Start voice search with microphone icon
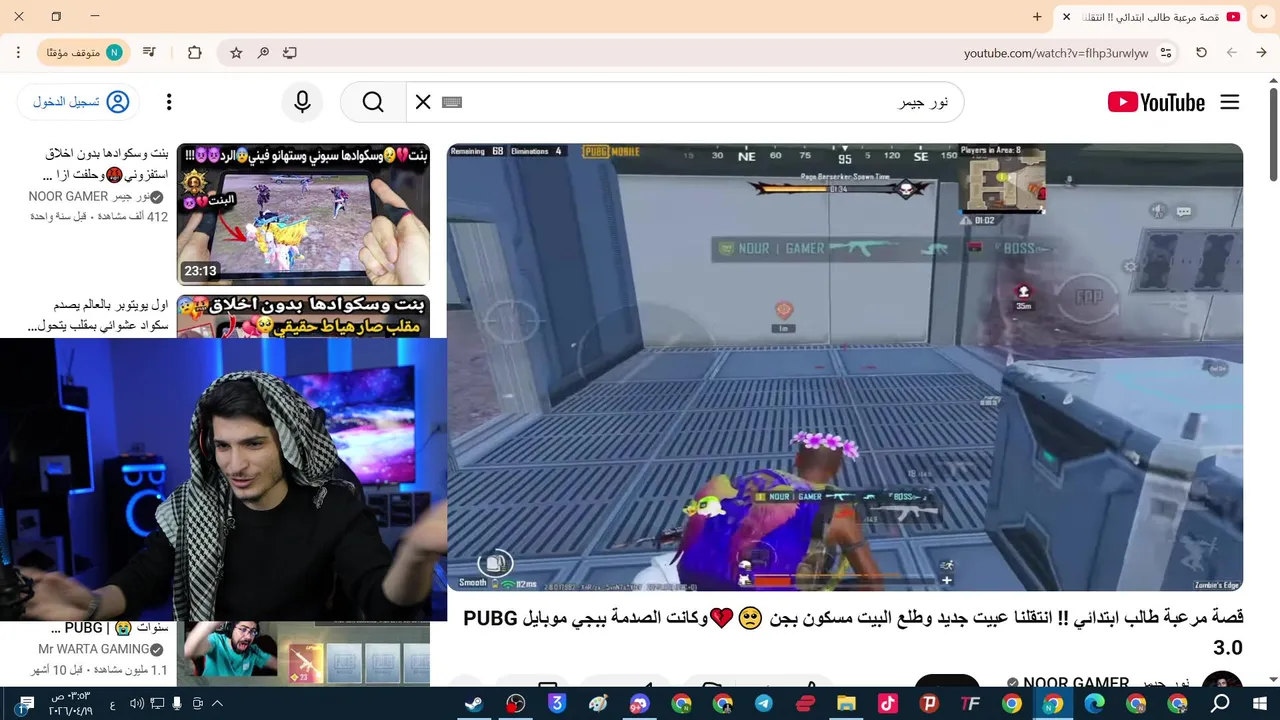Viewport: 1280px width, 720px height. (x=302, y=102)
